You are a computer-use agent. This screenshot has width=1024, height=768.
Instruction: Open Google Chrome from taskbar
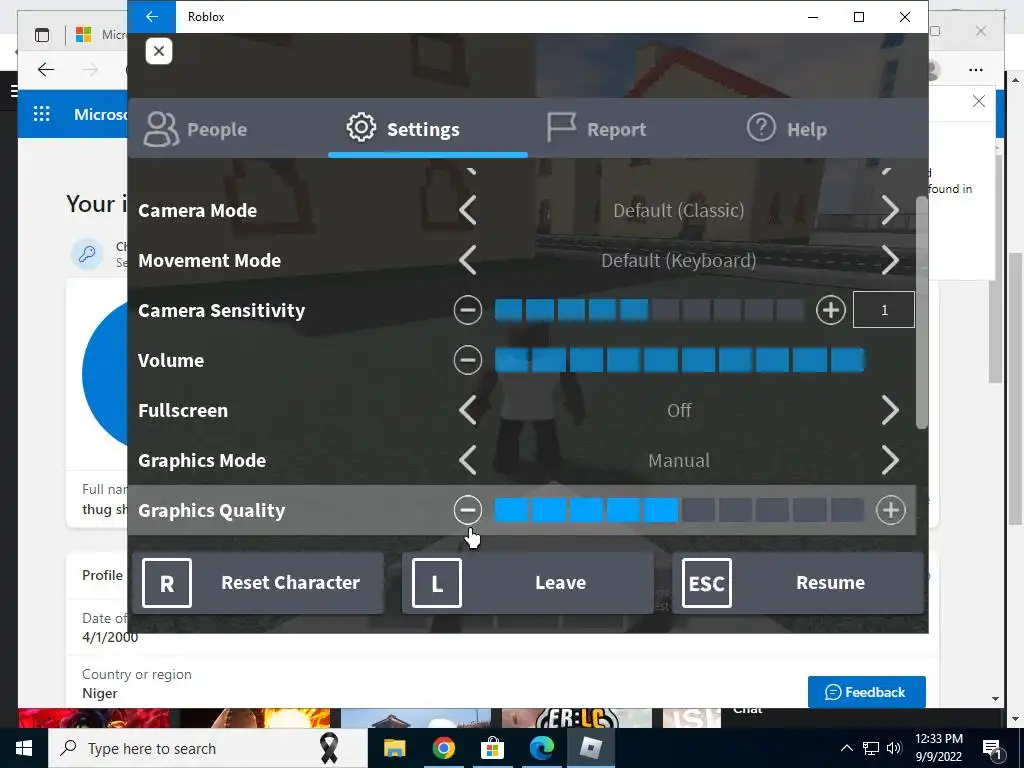click(443, 748)
